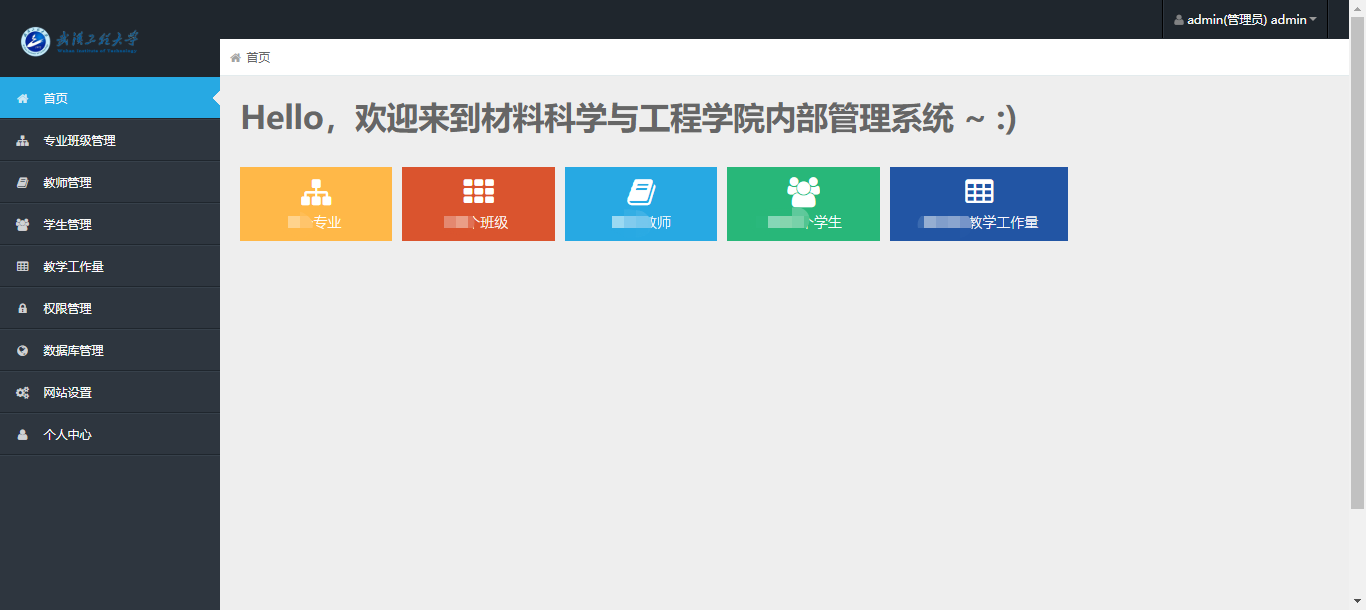Click the lock icon beside 权限管理

click(x=23, y=309)
